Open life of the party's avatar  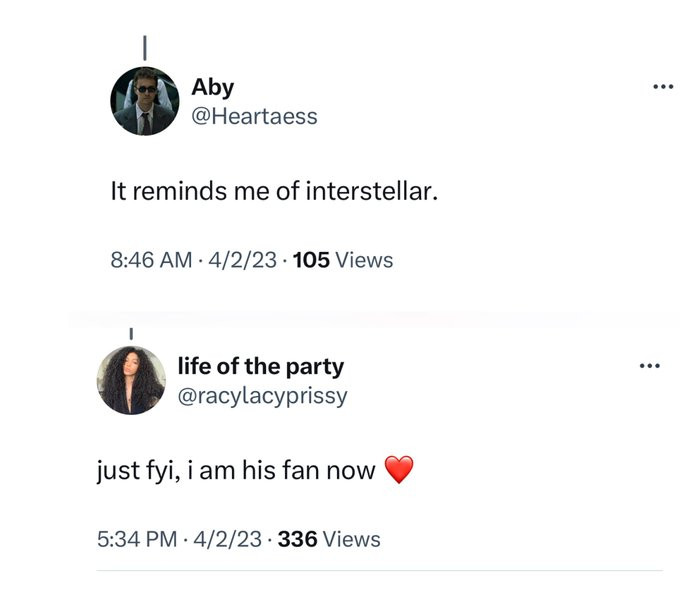pos(131,380)
